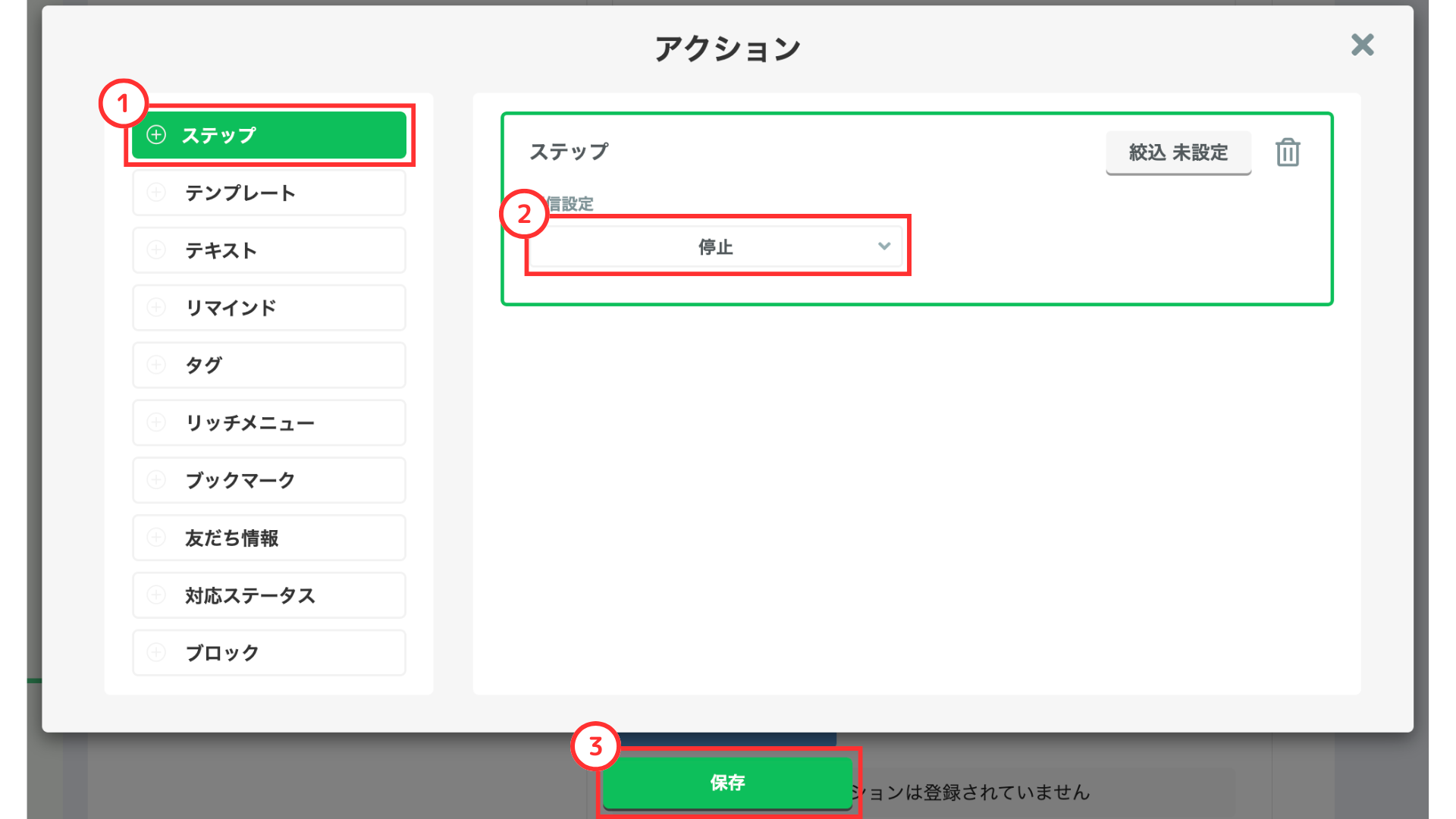Click the plus icon beside テキスト
Screen dimensions: 1456x819
(x=156, y=250)
